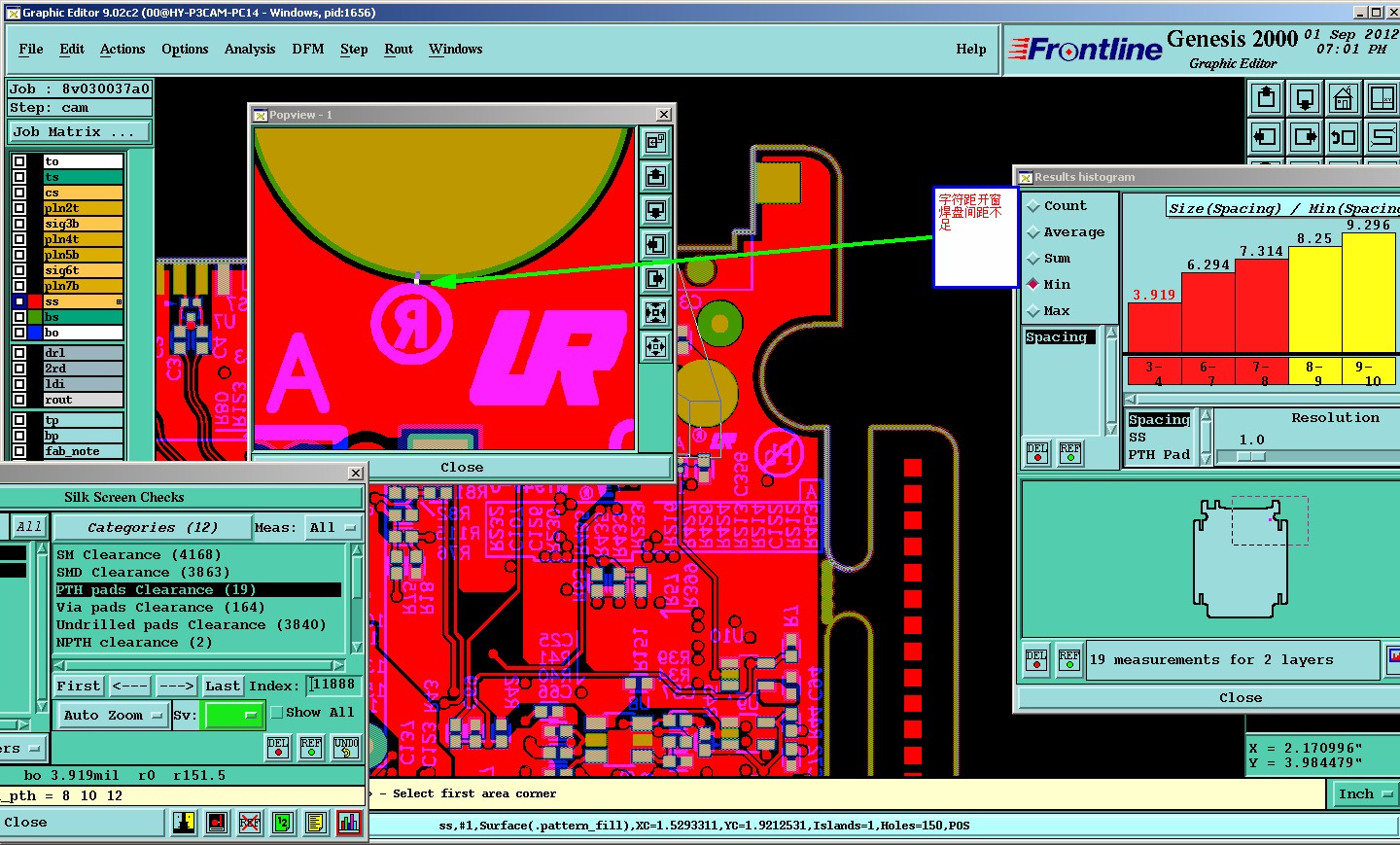The width and height of the screenshot is (1400, 845).
Task: Click the black and yellow faces icon
Action: pos(184,823)
